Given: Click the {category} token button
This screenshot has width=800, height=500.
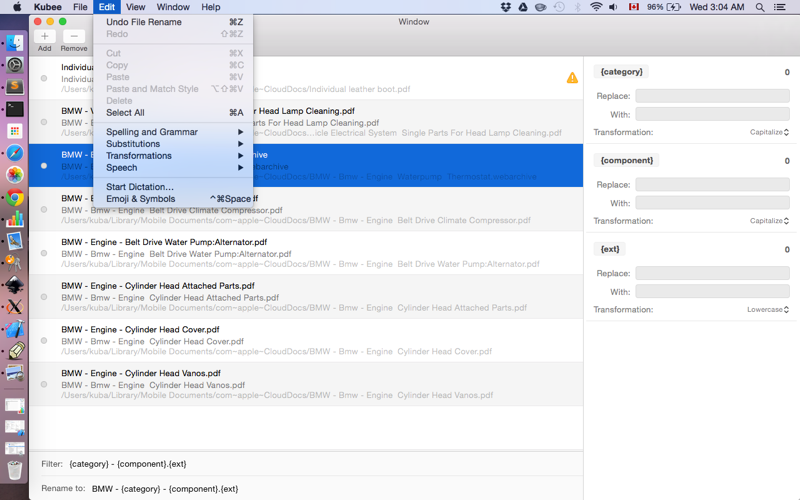Looking at the screenshot, I should pos(621,71).
